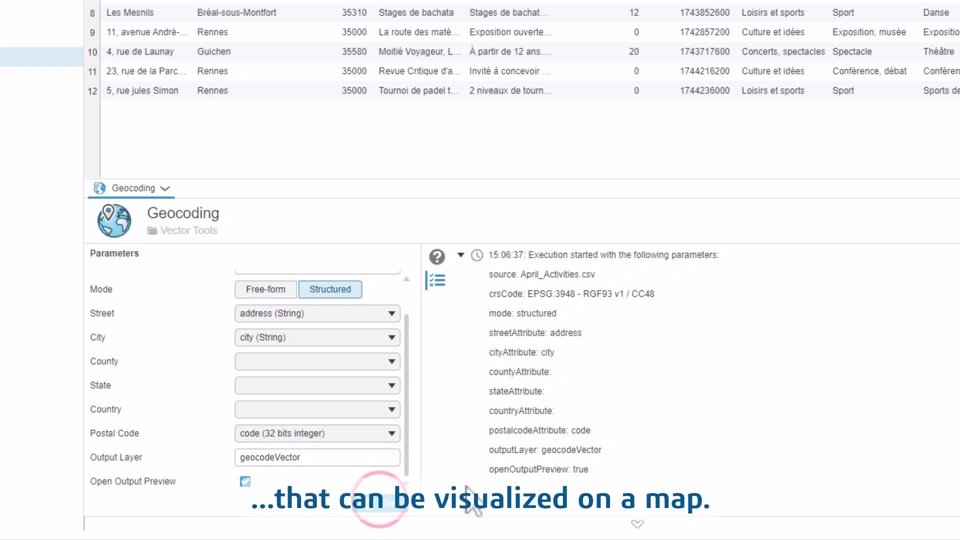Screen dimensions: 960x540
Task: Click the cell '4, rue de Launay'
Action: 140,51
